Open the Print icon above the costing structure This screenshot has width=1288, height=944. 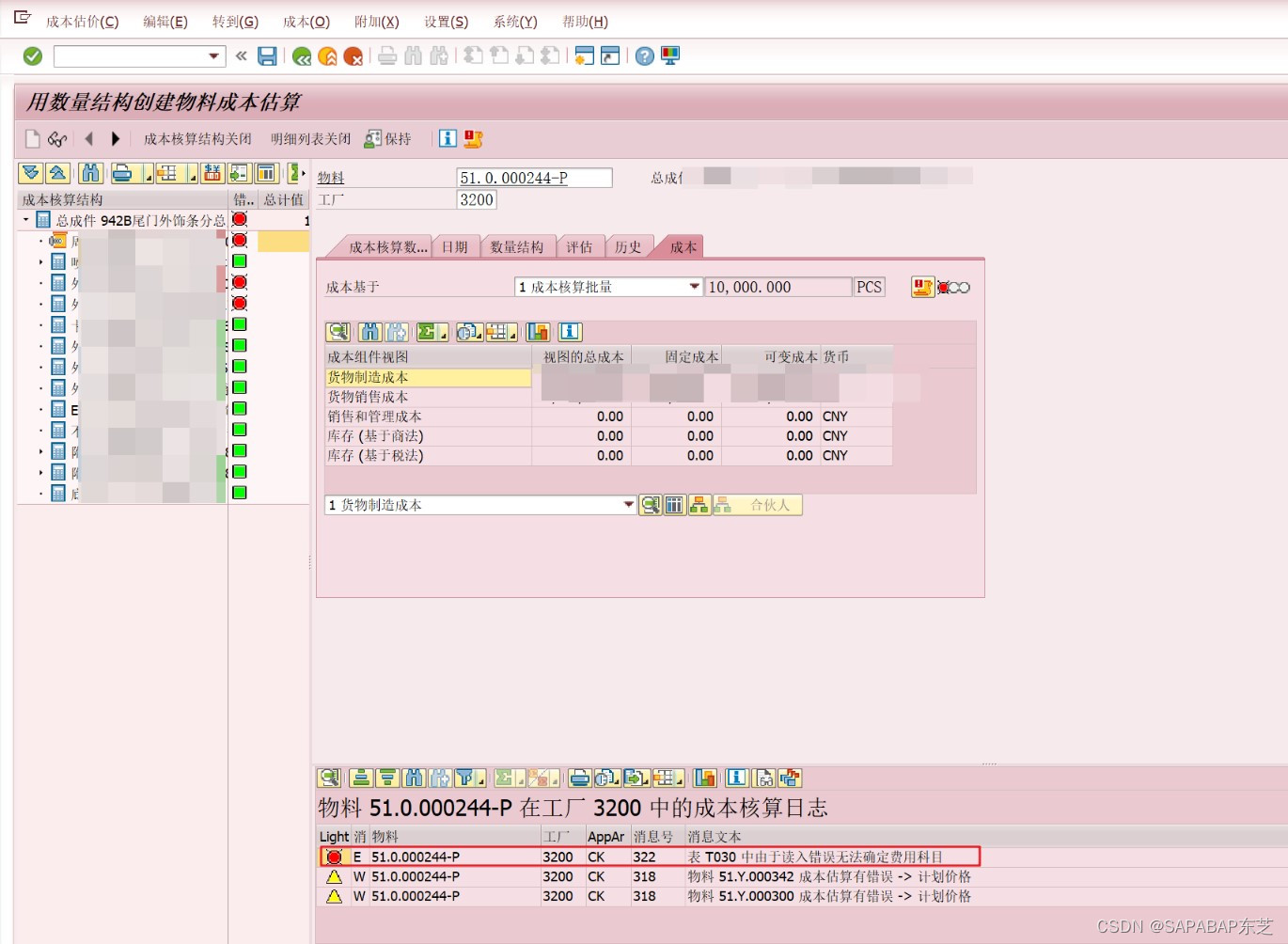pyautogui.click(x=120, y=175)
